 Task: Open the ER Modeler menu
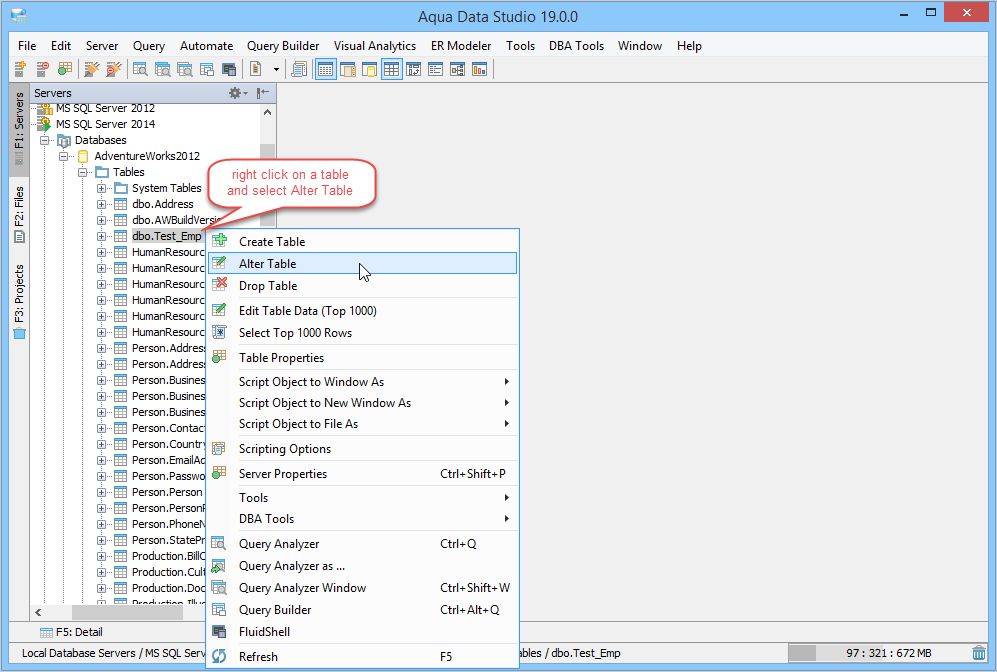click(461, 46)
